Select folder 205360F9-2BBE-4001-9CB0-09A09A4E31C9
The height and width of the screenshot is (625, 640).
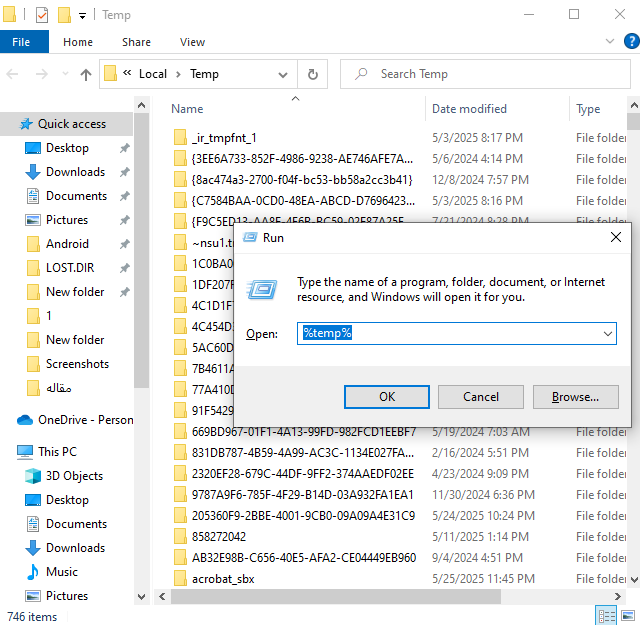coord(303,516)
